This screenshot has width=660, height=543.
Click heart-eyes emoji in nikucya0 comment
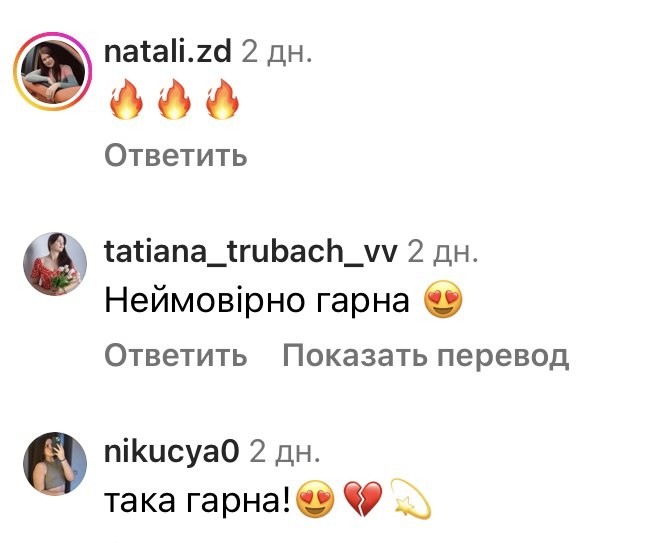tap(316, 499)
